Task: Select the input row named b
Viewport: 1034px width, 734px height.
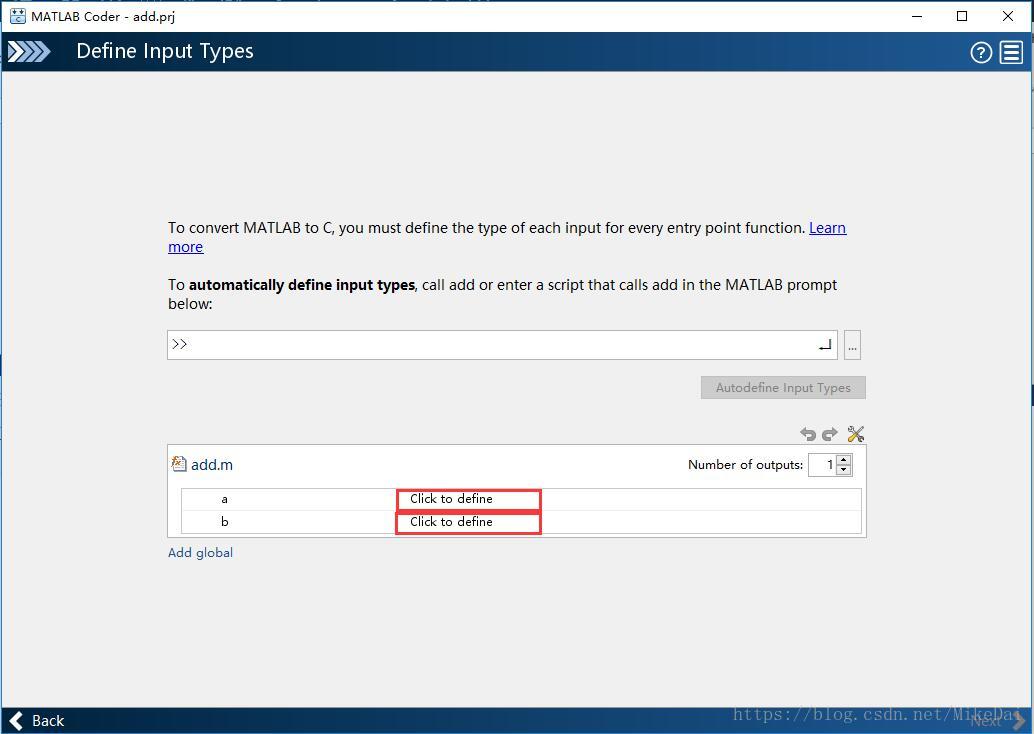Action: click(521, 522)
